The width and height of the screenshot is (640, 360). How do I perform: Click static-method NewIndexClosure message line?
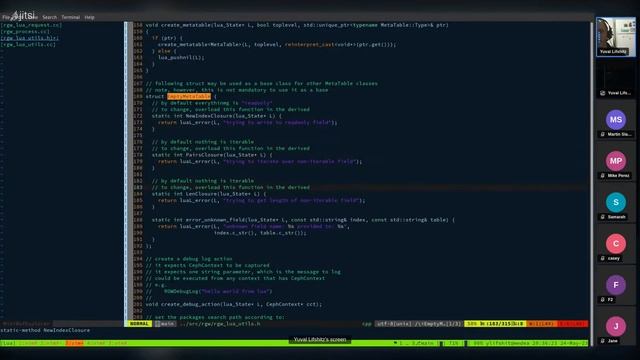point(45,330)
